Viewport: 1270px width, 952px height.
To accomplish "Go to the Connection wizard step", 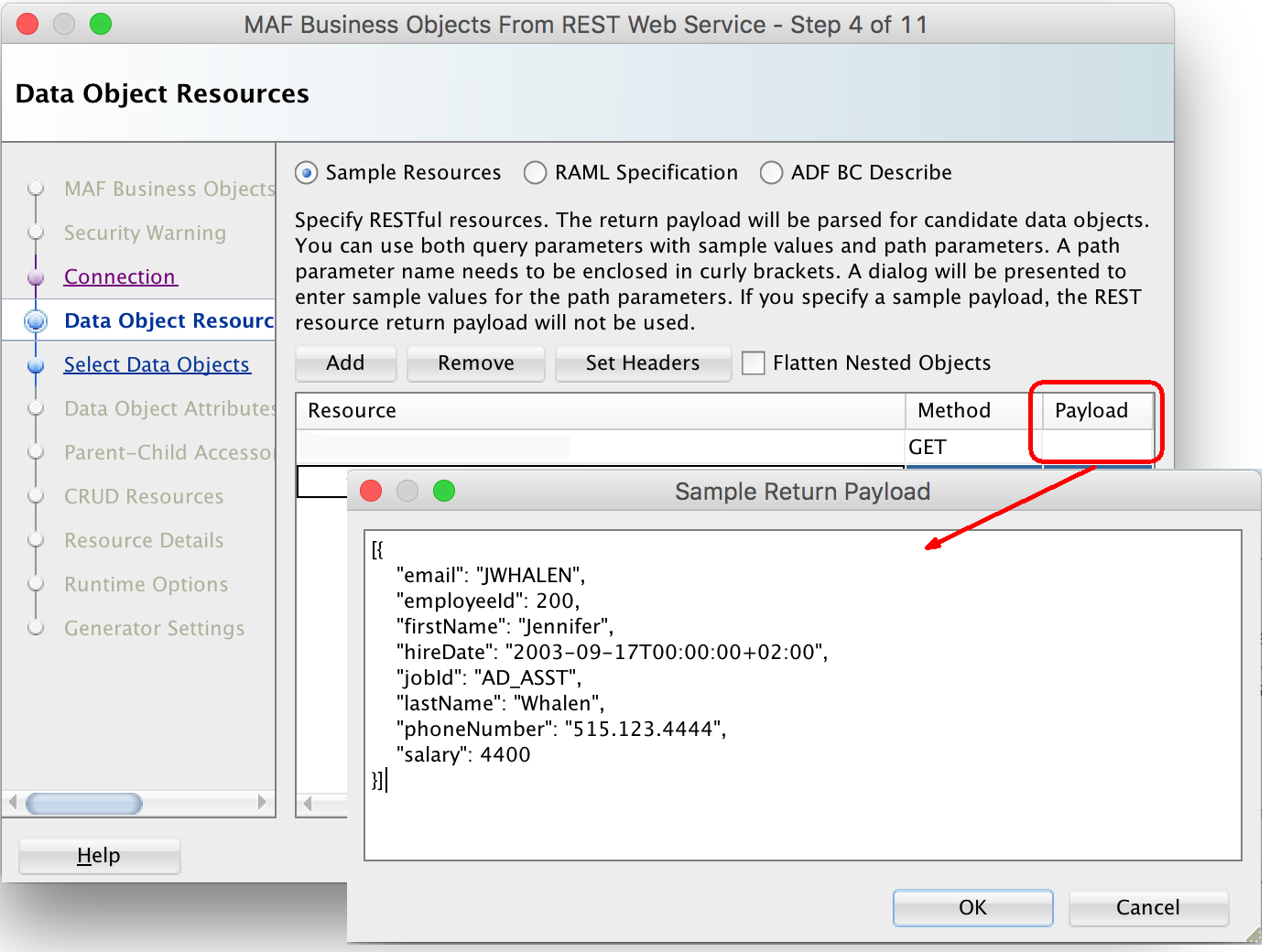I will [120, 276].
